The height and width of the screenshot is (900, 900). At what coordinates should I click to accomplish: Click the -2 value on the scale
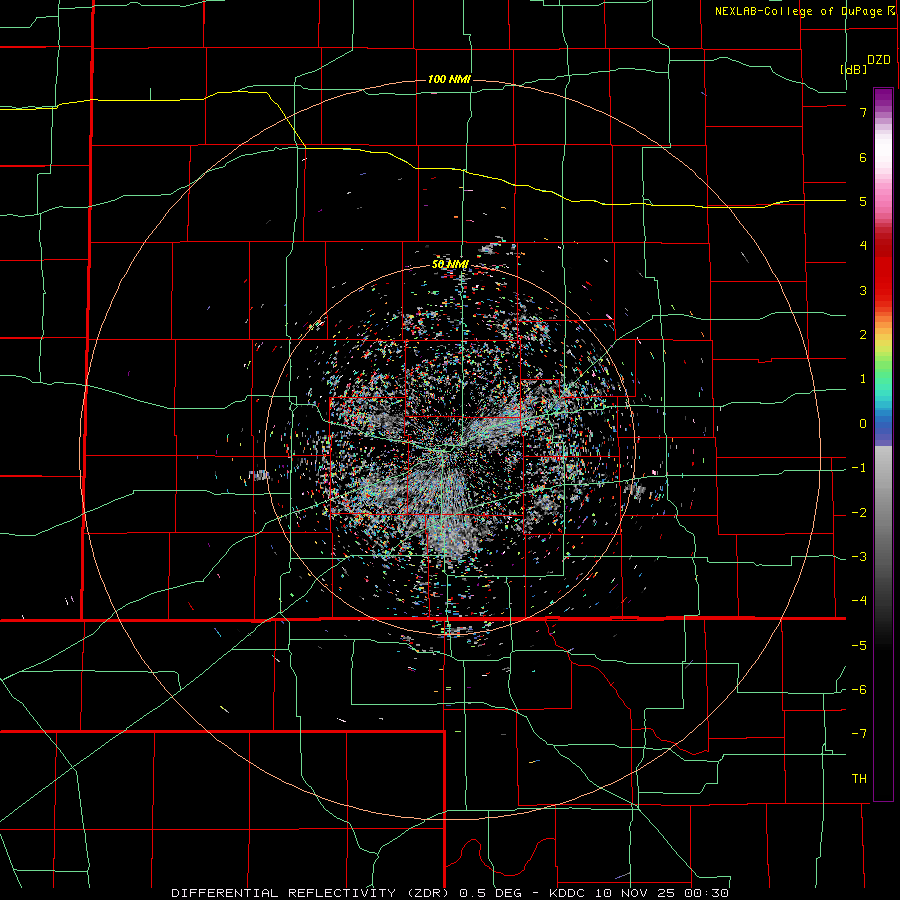pyautogui.click(x=859, y=512)
